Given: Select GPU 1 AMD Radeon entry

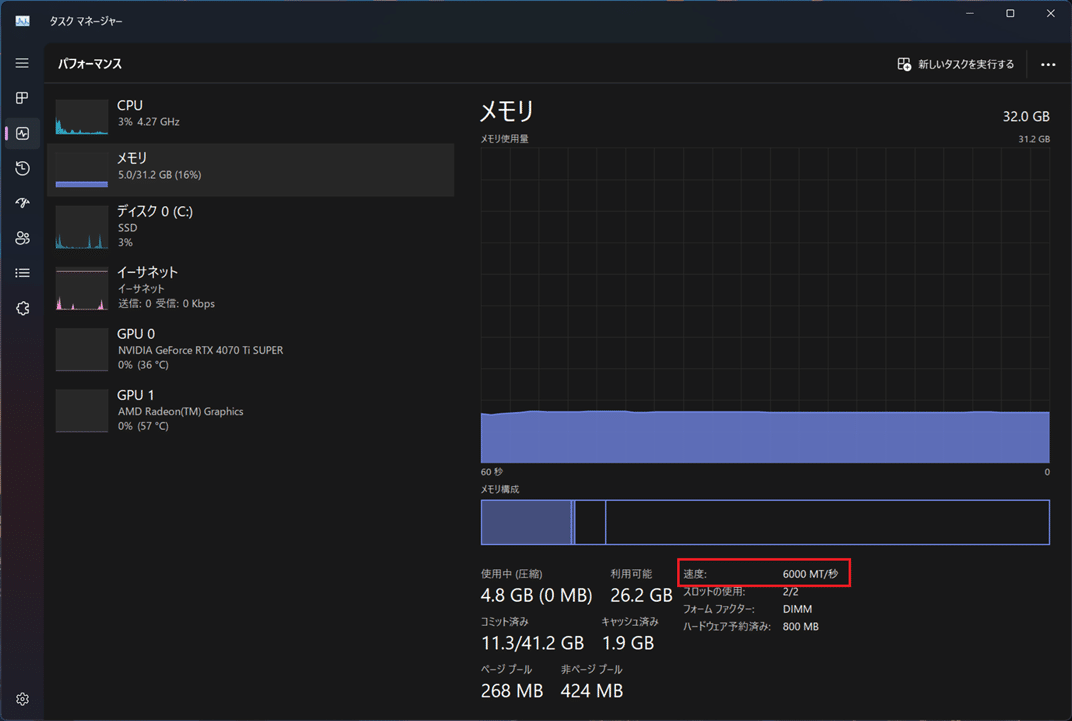Looking at the screenshot, I should click(251, 411).
